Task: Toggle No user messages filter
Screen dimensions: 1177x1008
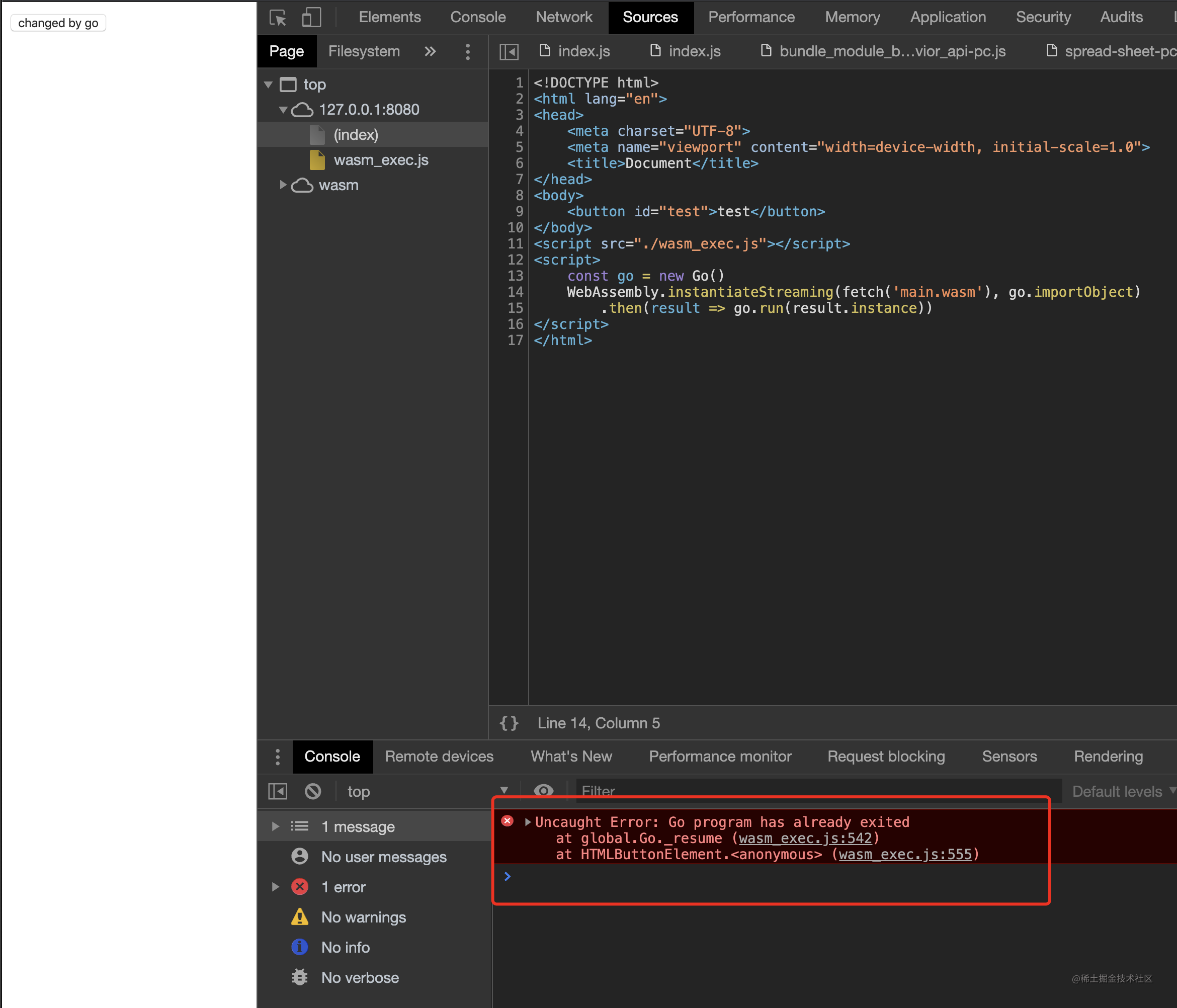Action: click(x=384, y=855)
